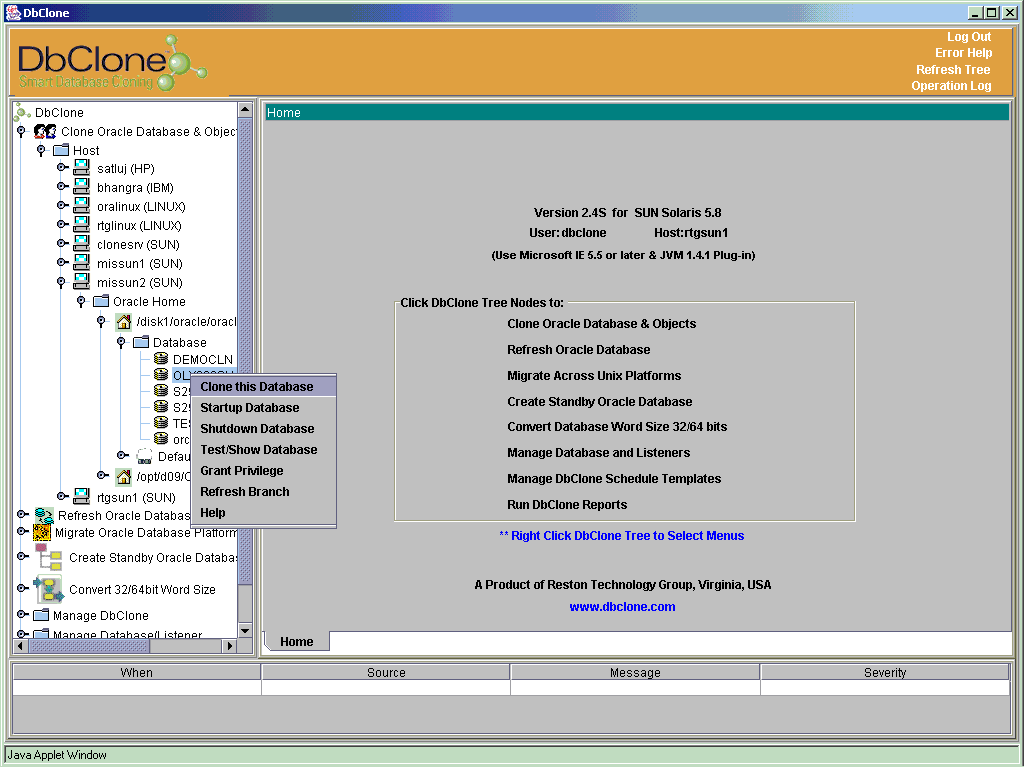1024x768 pixels.
Task: Collapse the Database folder node
Action: [x=121, y=342]
